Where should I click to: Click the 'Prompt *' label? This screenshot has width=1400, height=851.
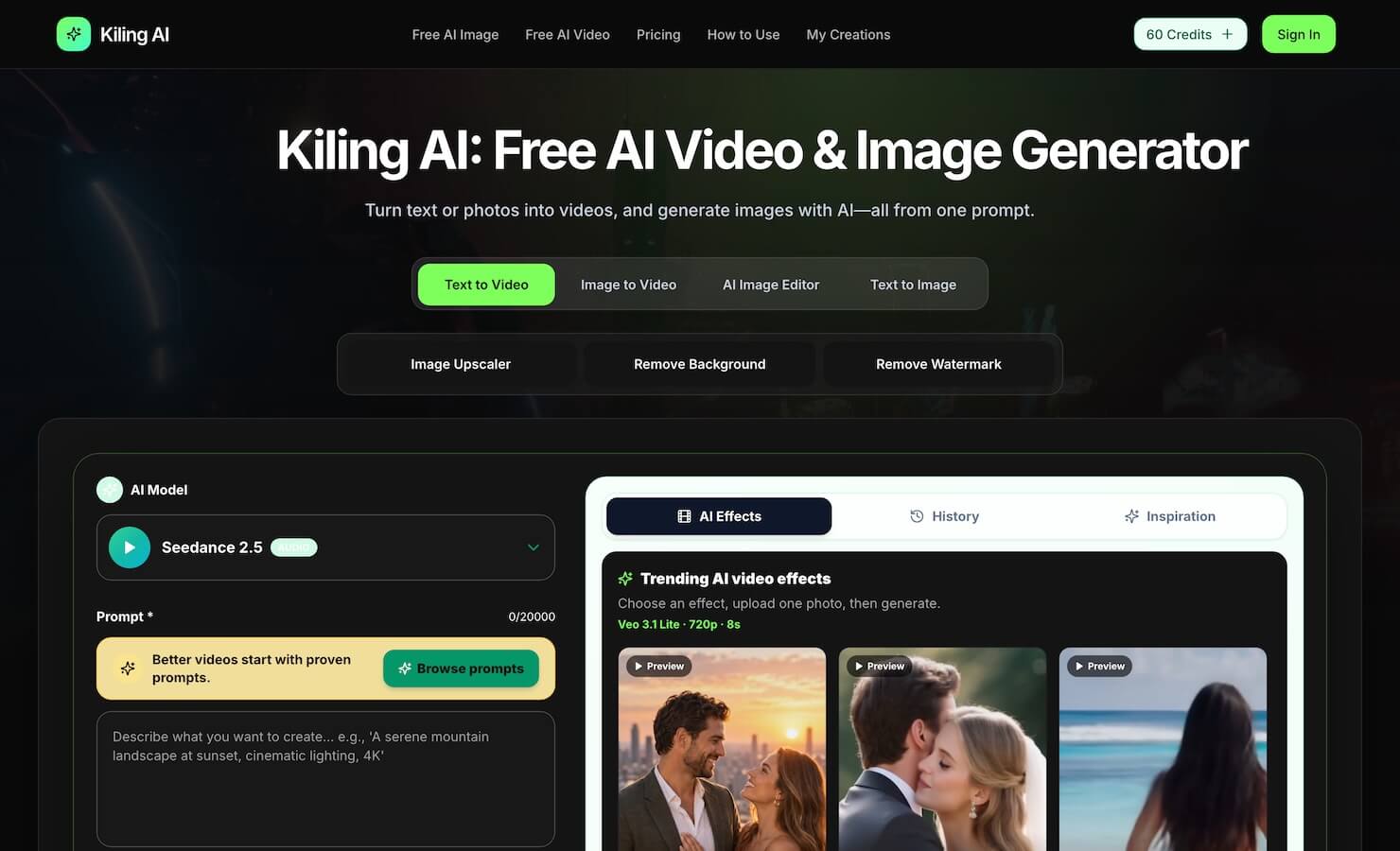pos(125,617)
